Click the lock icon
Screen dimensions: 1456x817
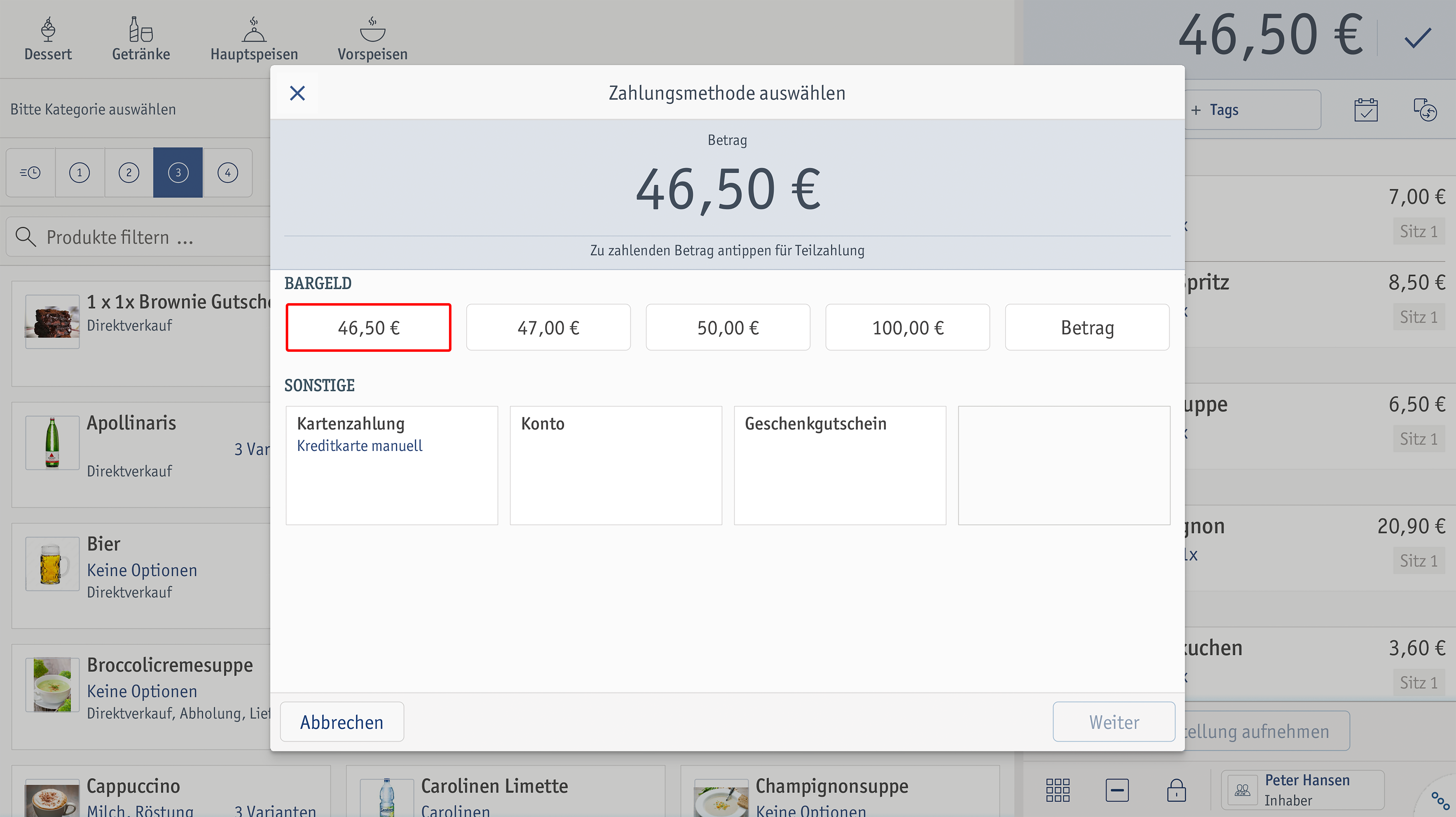[x=1176, y=790]
